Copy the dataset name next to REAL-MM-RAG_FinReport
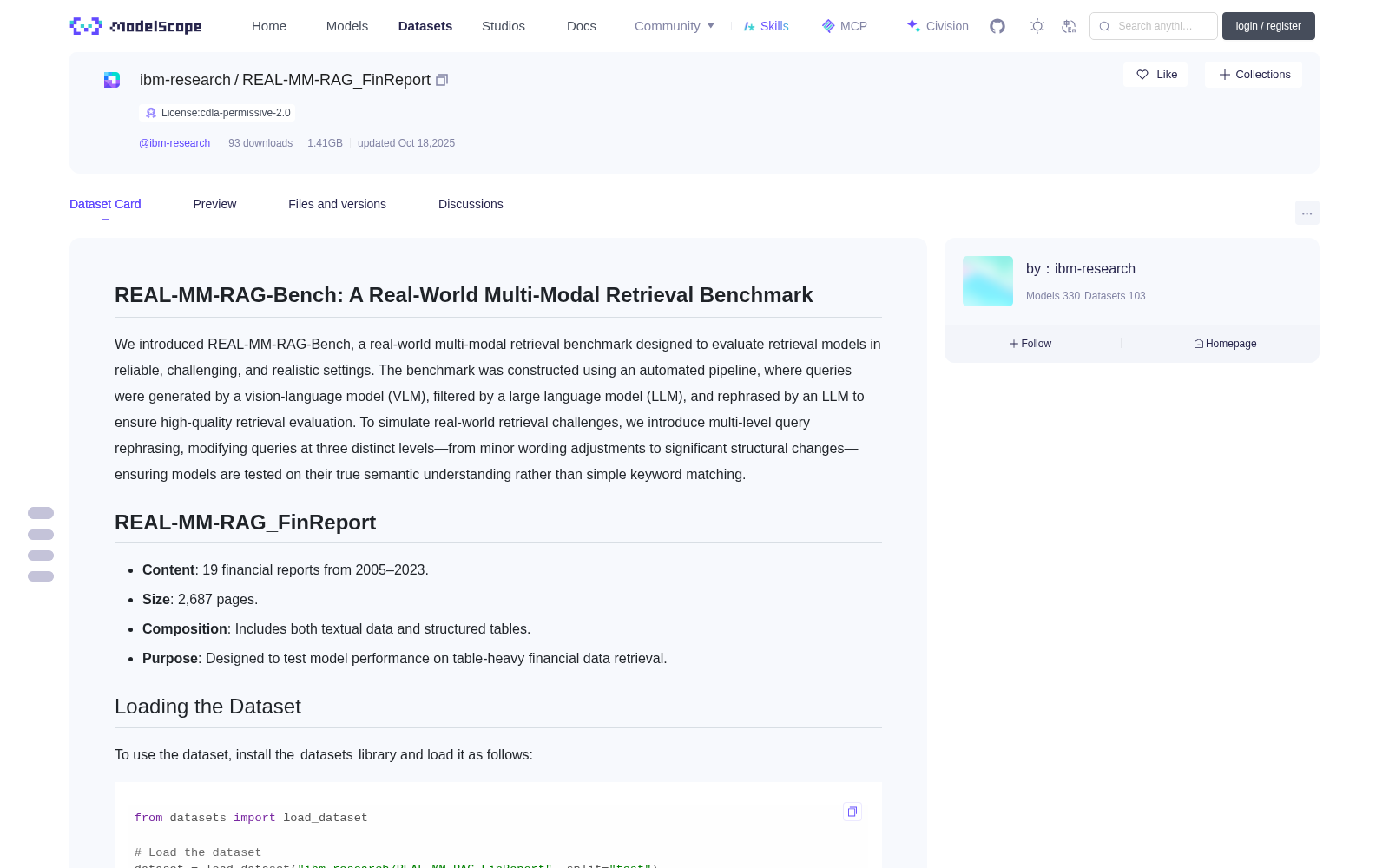The width and height of the screenshot is (1389, 868). point(442,80)
